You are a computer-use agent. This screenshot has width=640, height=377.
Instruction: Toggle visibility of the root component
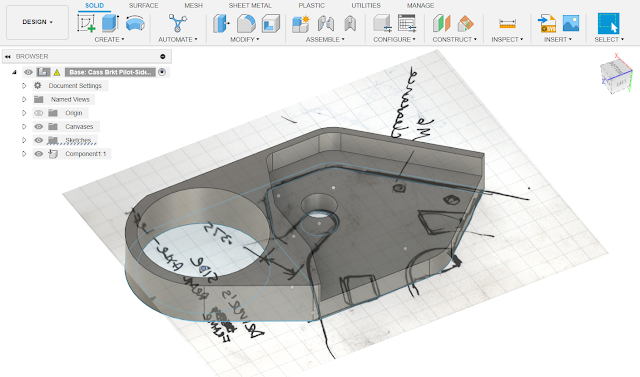28,72
